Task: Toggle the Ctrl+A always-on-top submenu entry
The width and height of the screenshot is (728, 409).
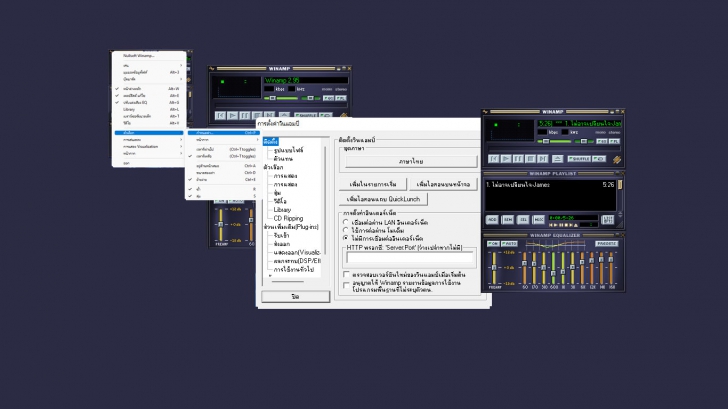Action: [x=223, y=166]
